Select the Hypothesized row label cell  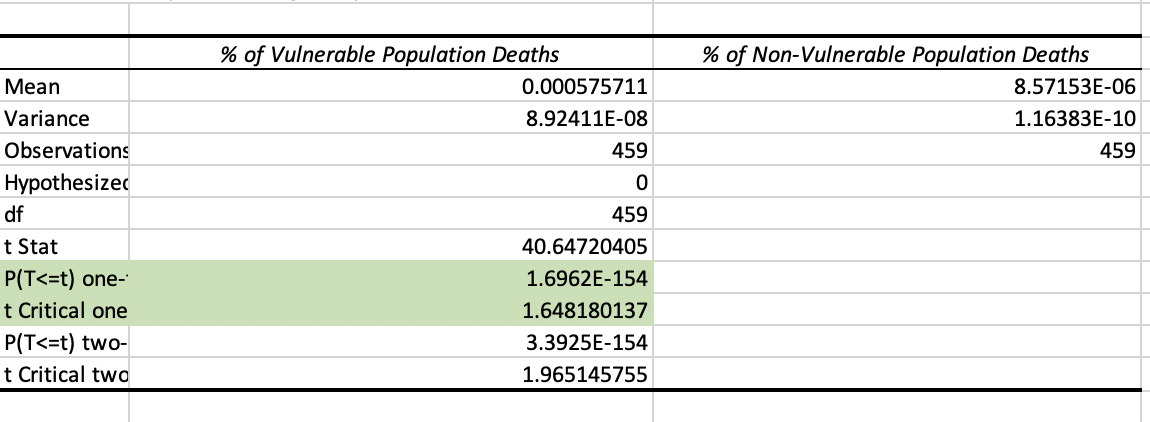65,182
